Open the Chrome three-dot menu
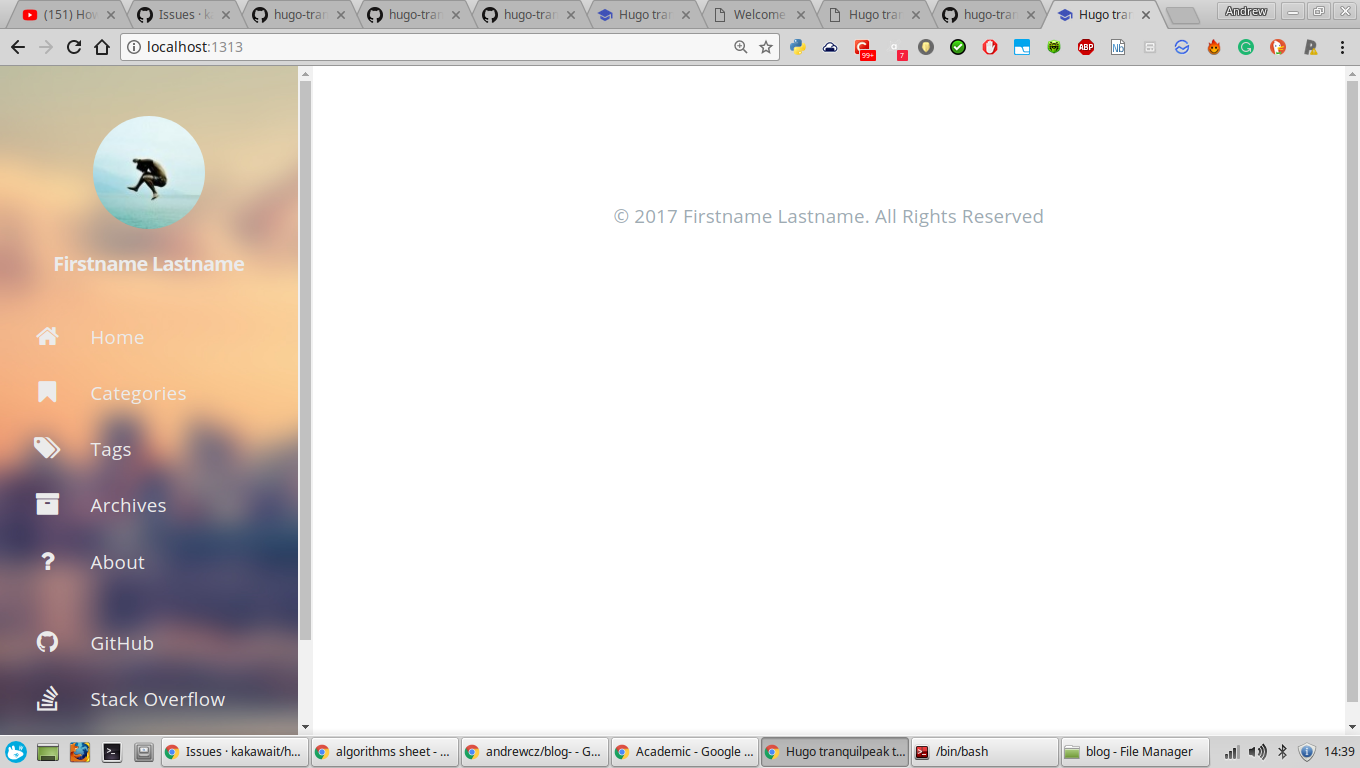The image size is (1360, 768). (x=1343, y=46)
